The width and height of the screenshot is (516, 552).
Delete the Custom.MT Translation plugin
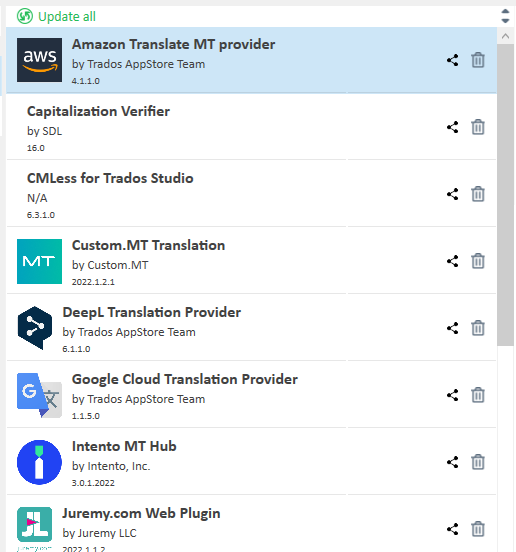tap(478, 261)
